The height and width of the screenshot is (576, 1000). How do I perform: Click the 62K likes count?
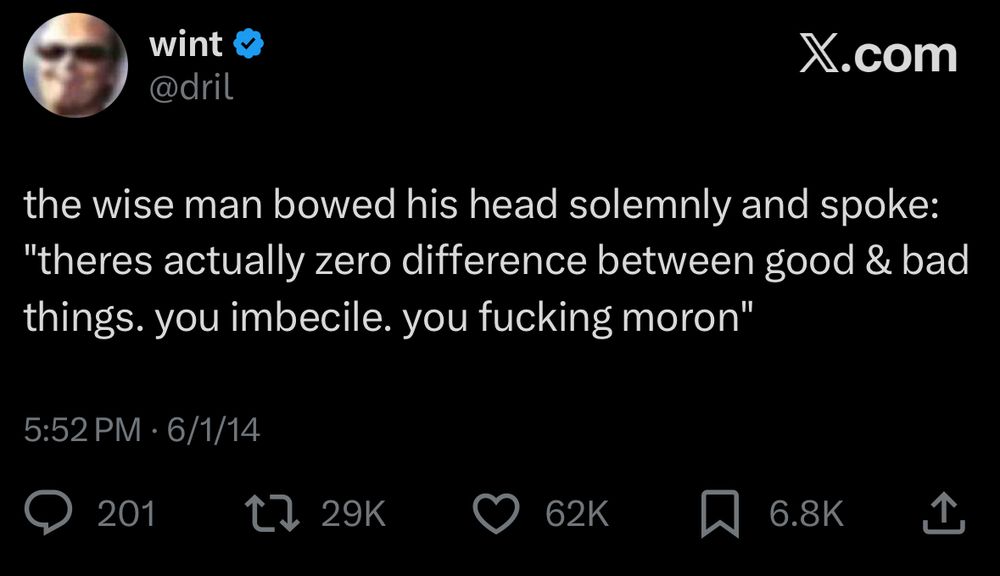(x=576, y=514)
